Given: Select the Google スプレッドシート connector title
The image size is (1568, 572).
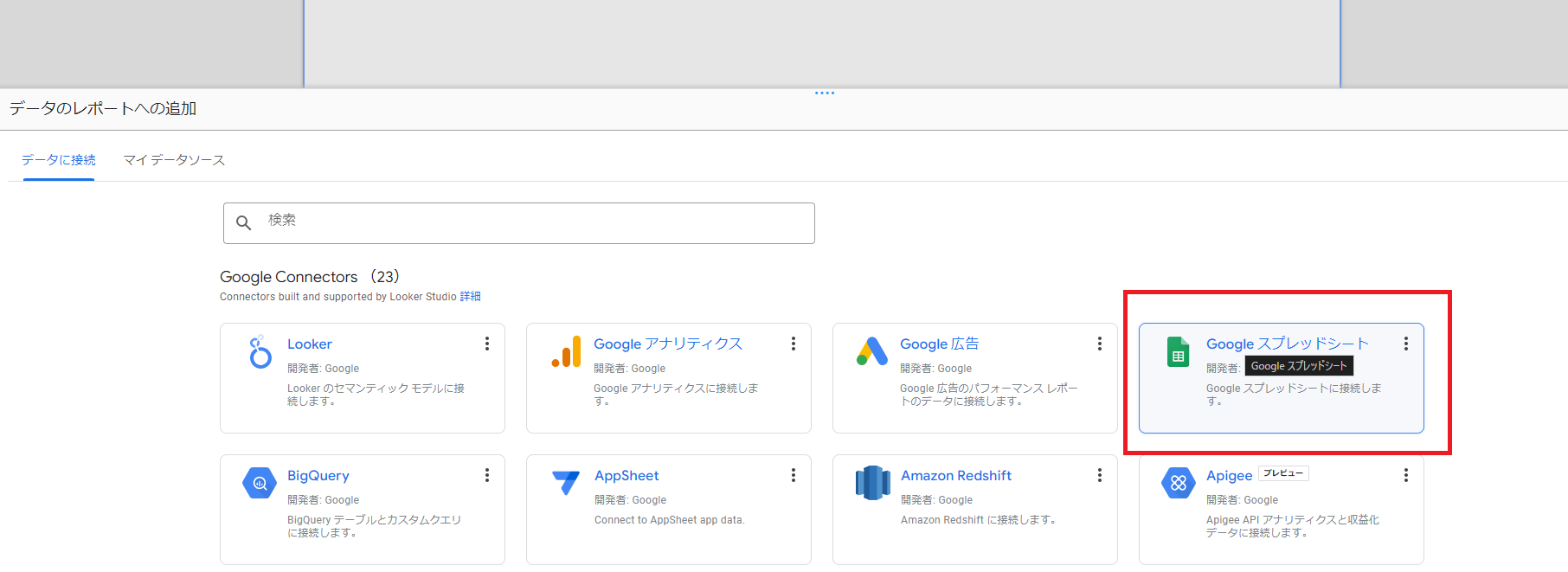Looking at the screenshot, I should click(1288, 344).
